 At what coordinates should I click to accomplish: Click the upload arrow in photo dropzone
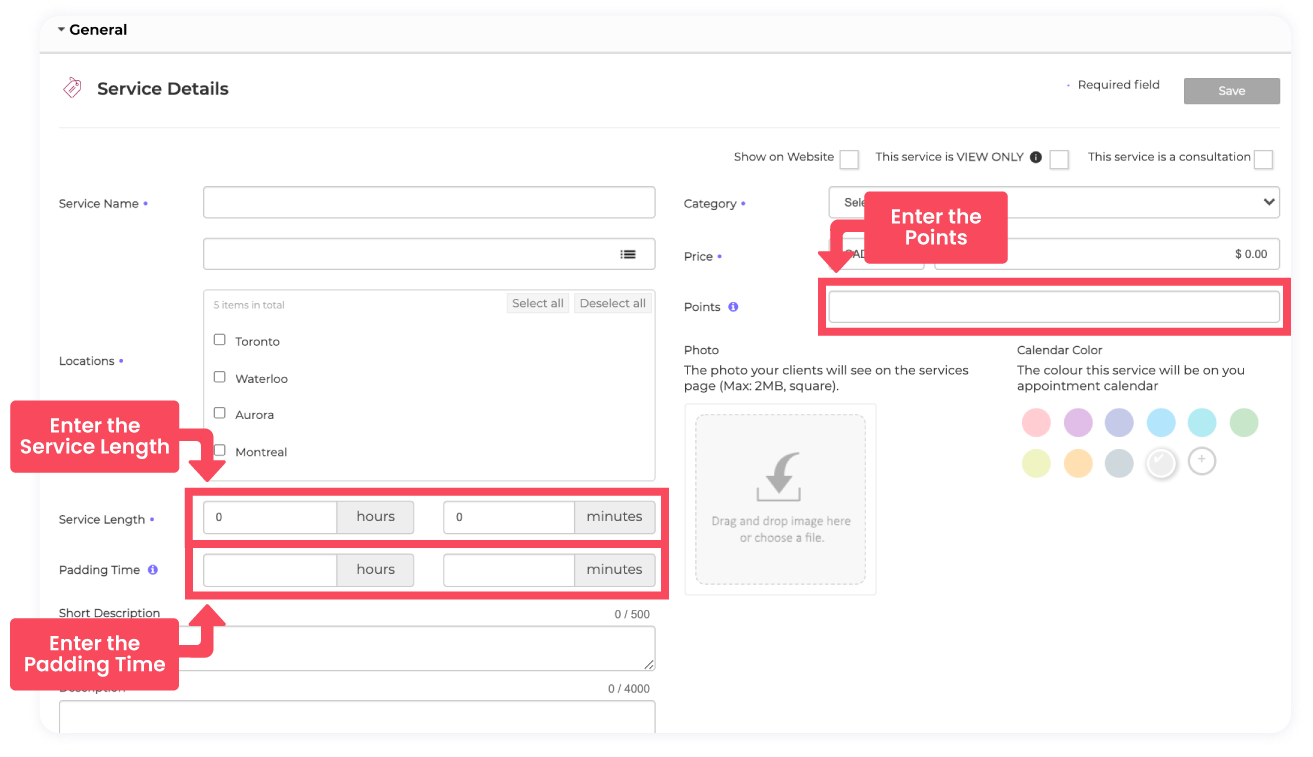780,476
